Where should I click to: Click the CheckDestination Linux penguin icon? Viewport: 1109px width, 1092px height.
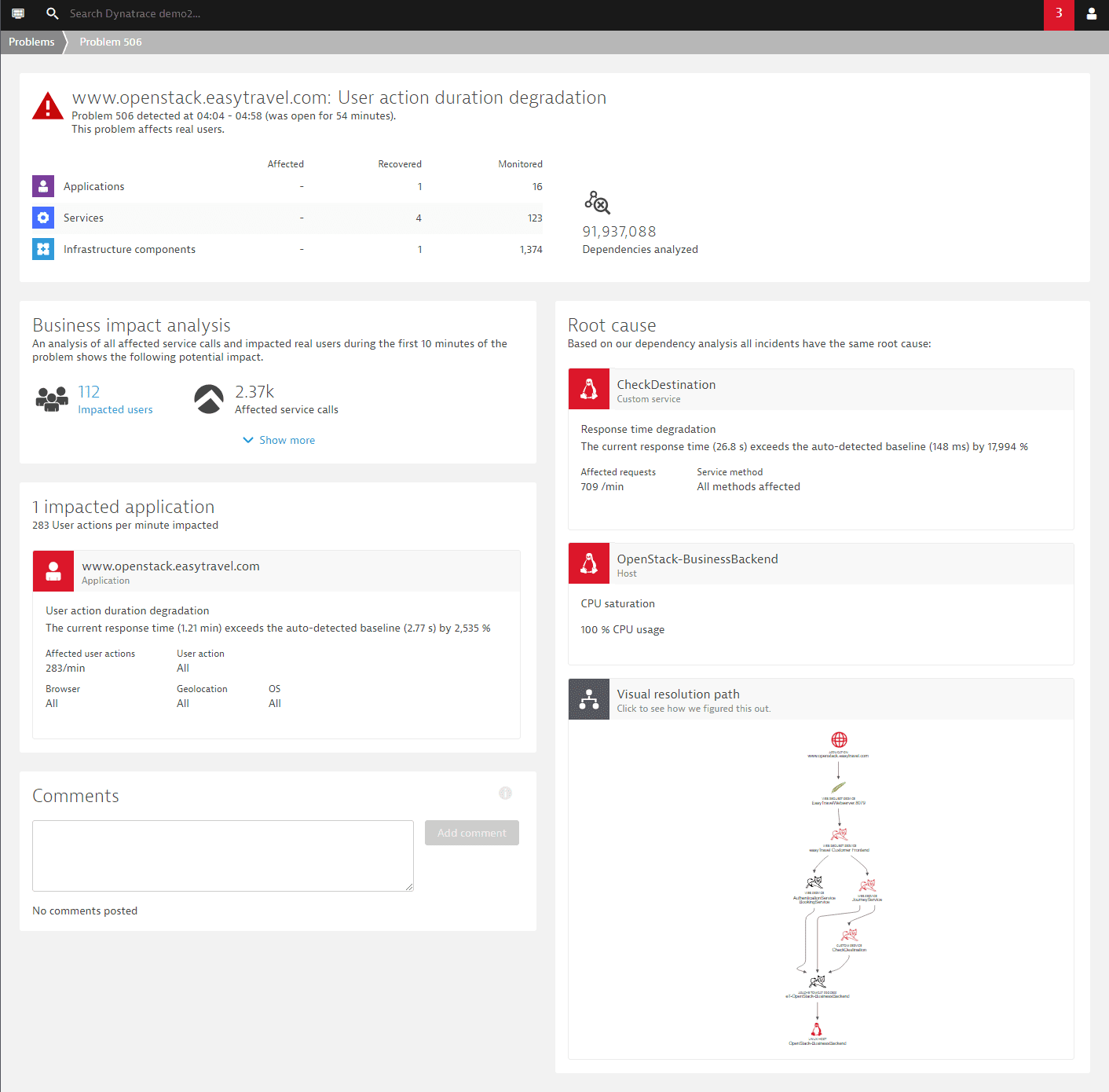click(x=589, y=389)
